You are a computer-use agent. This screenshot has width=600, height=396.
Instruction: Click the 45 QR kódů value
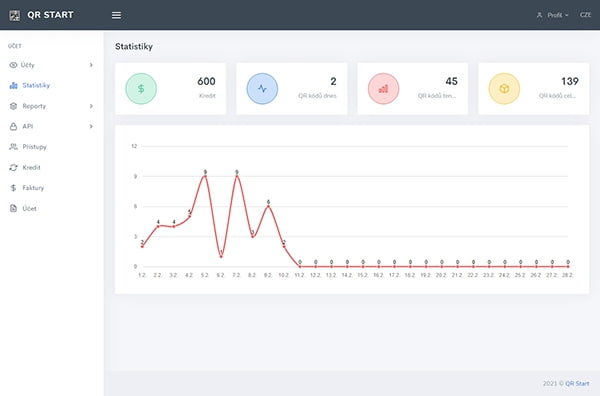click(452, 81)
